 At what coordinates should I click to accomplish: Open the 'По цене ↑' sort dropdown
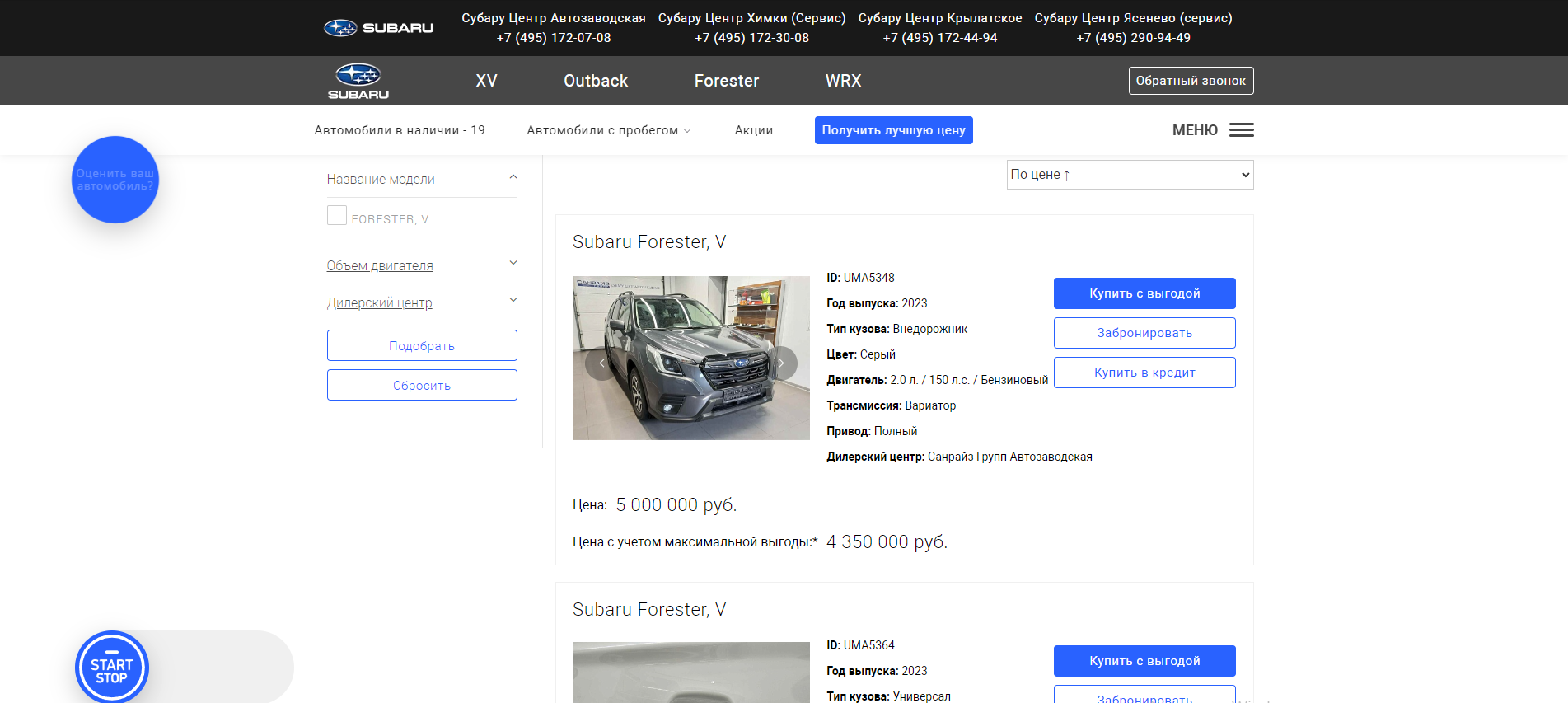[1130, 175]
